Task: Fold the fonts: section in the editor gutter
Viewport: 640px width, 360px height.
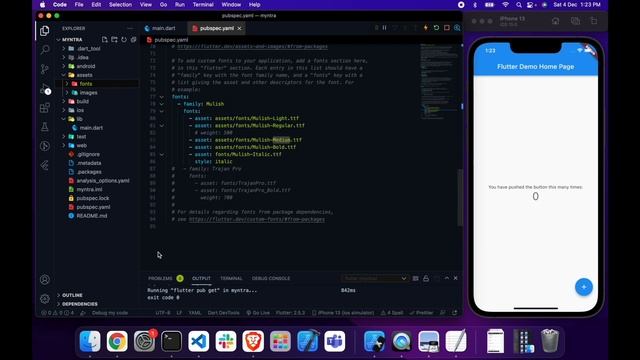Action: [x=162, y=97]
